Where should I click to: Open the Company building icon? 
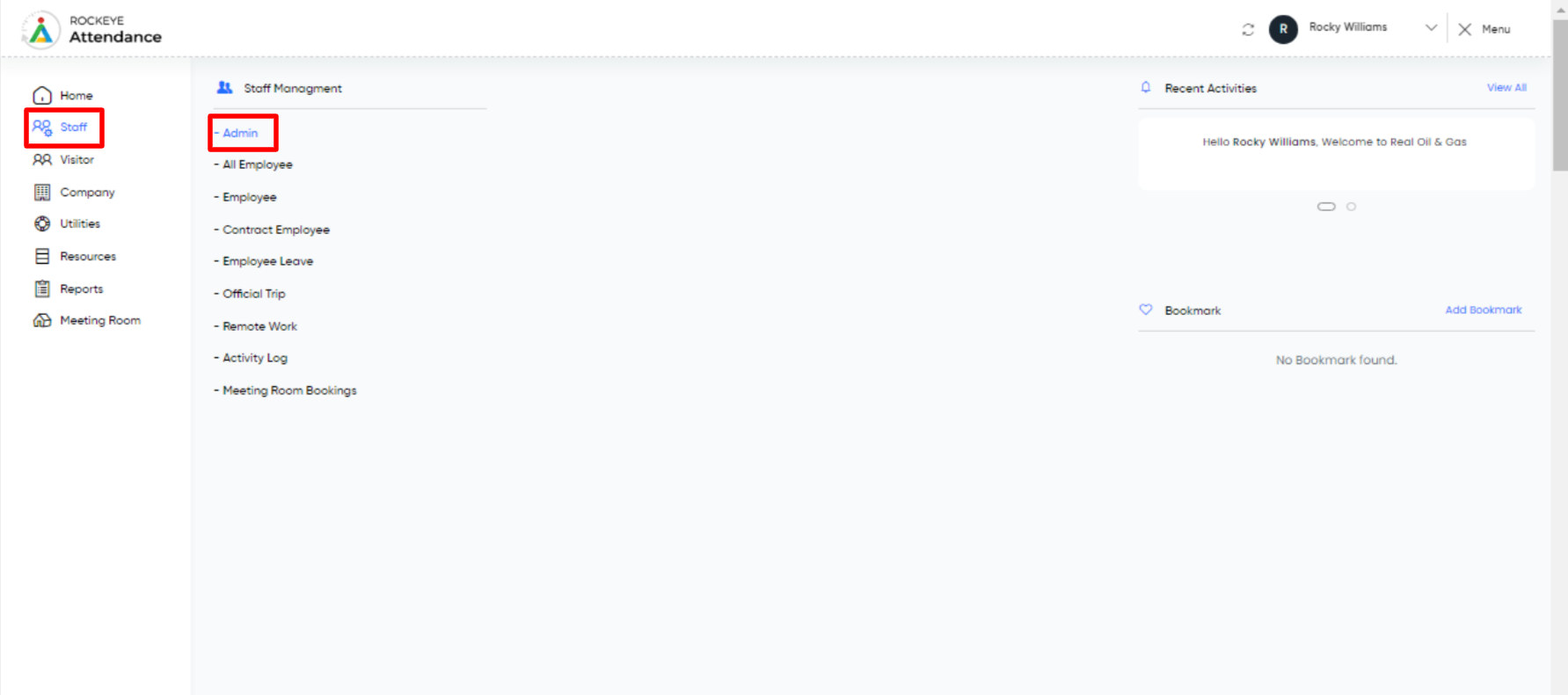tap(42, 192)
